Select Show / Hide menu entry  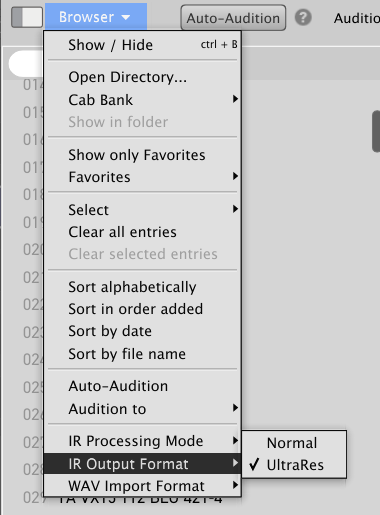pyautogui.click(x=142, y=45)
